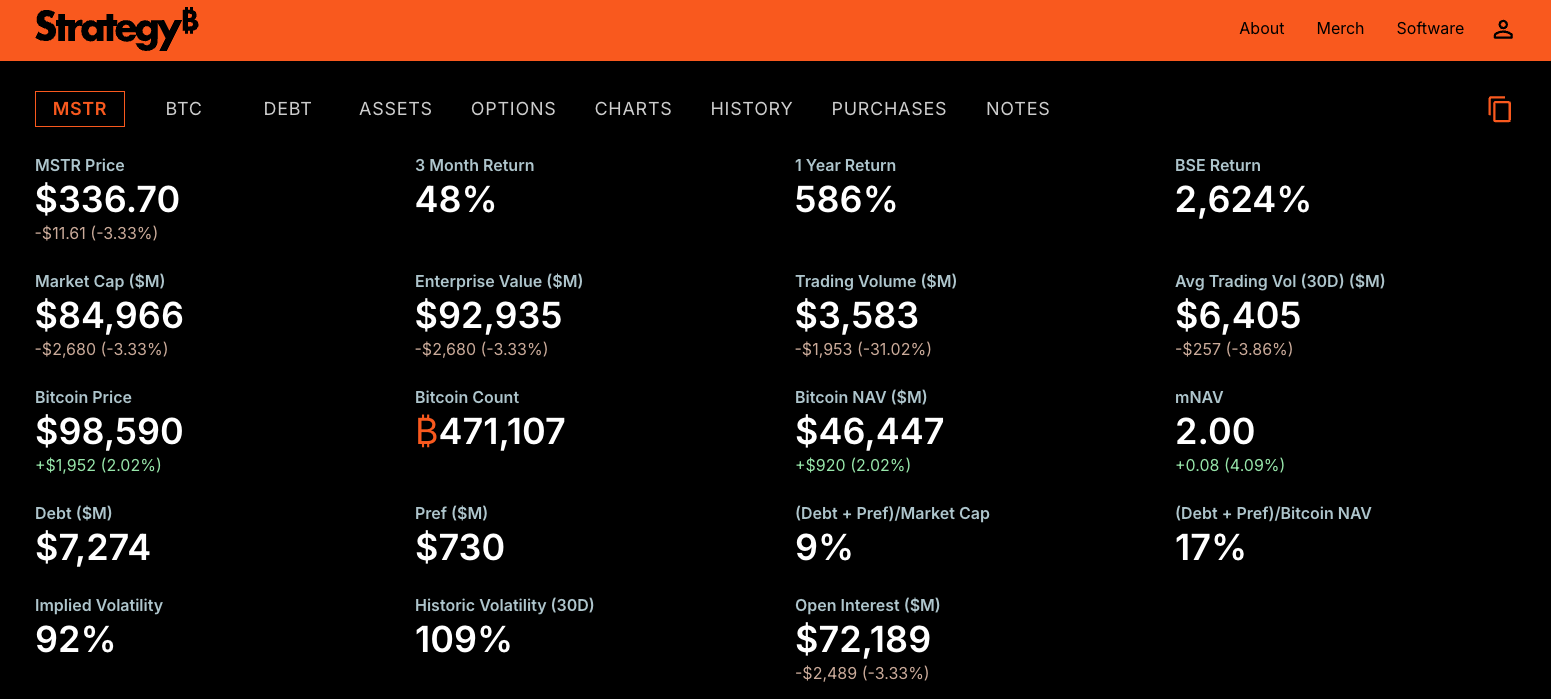This screenshot has height=699, width=1551.
Task: Click the Open Interest value $72,189
Action: point(863,639)
